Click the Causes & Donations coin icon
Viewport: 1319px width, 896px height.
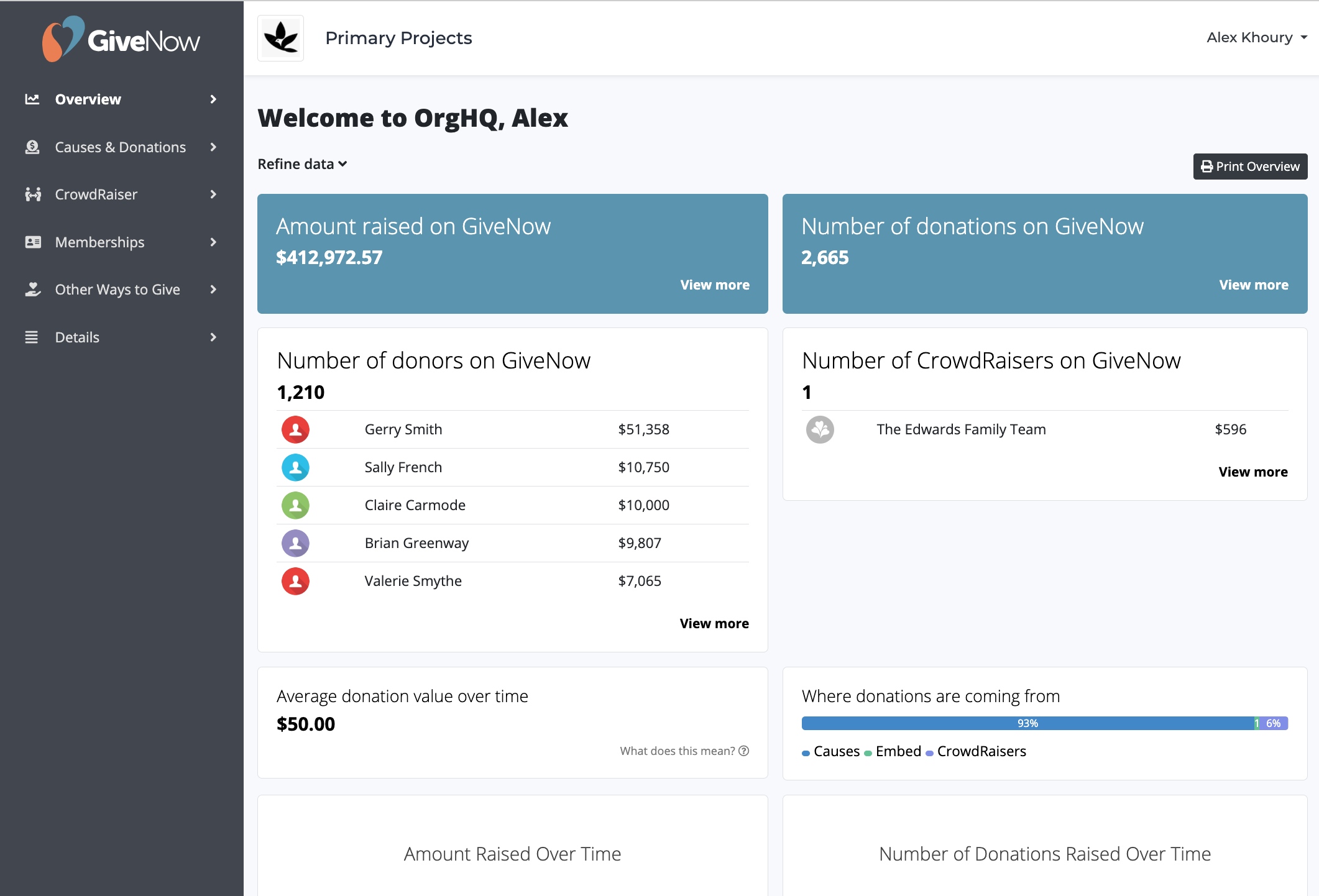tap(32, 147)
